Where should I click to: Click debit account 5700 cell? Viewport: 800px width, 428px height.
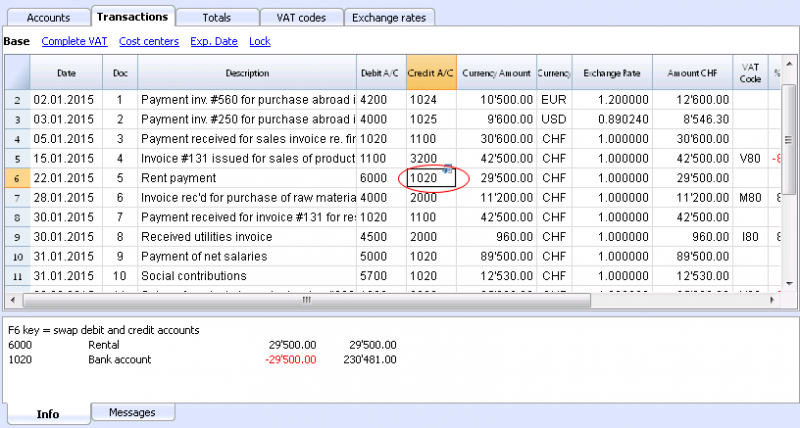coord(381,276)
